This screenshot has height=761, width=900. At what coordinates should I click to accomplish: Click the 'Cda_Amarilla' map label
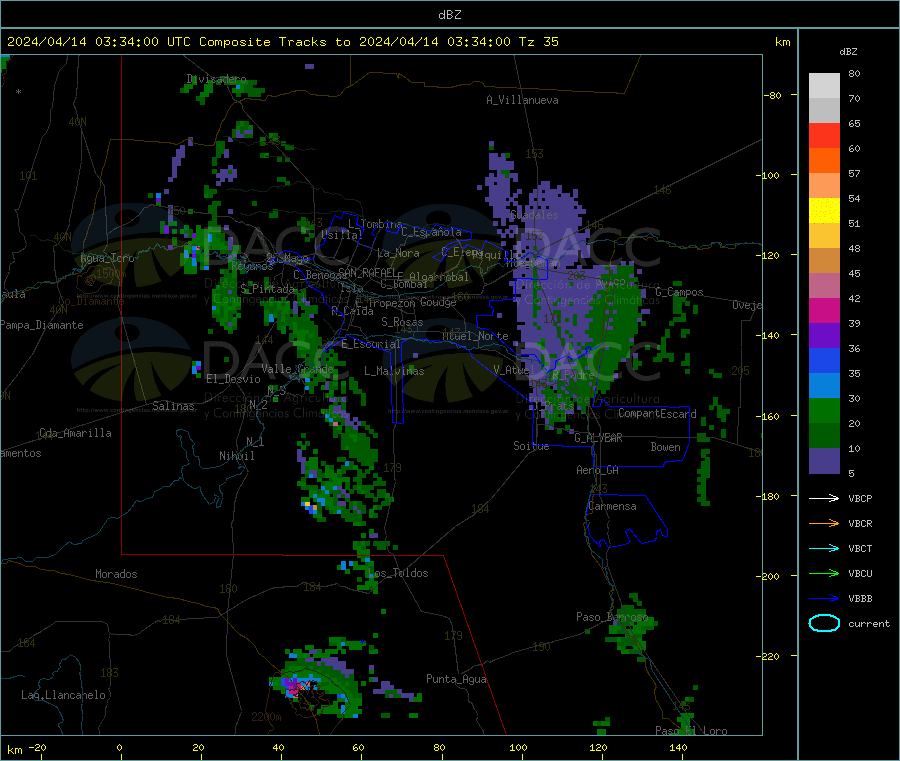pos(75,433)
